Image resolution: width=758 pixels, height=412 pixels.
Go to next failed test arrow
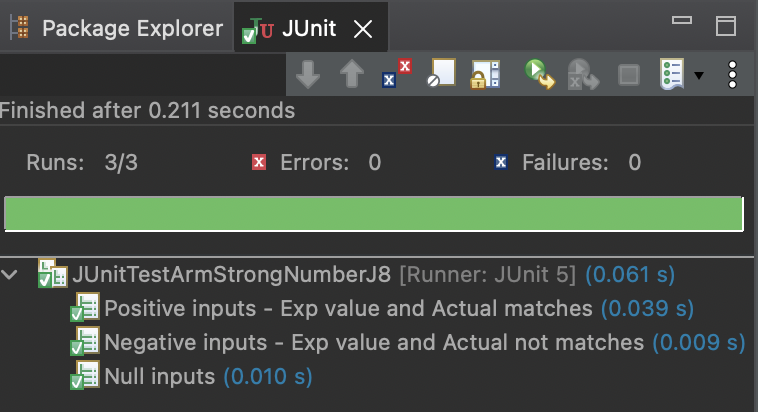tap(308, 75)
